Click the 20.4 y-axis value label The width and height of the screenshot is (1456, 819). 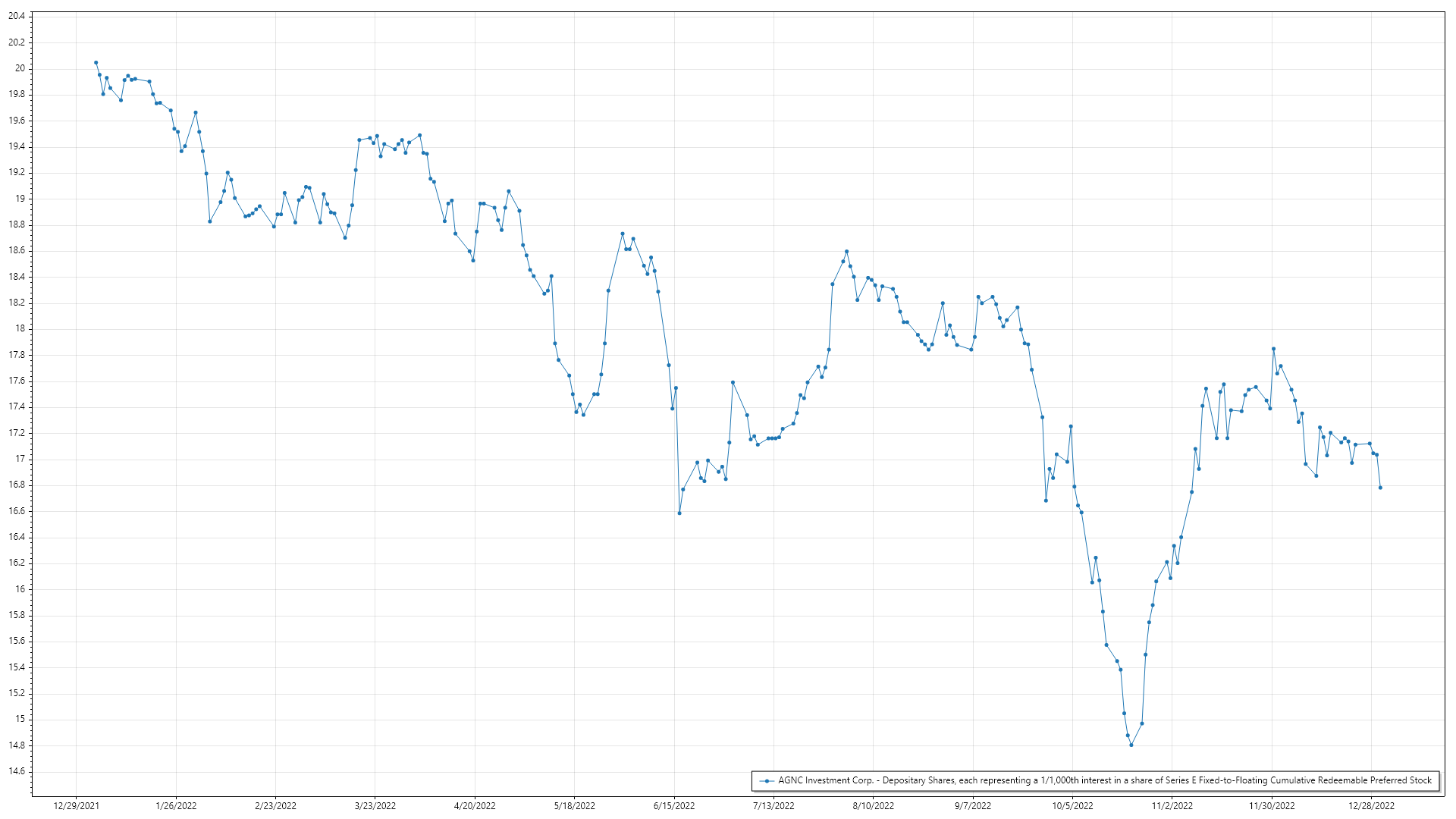(x=17, y=16)
